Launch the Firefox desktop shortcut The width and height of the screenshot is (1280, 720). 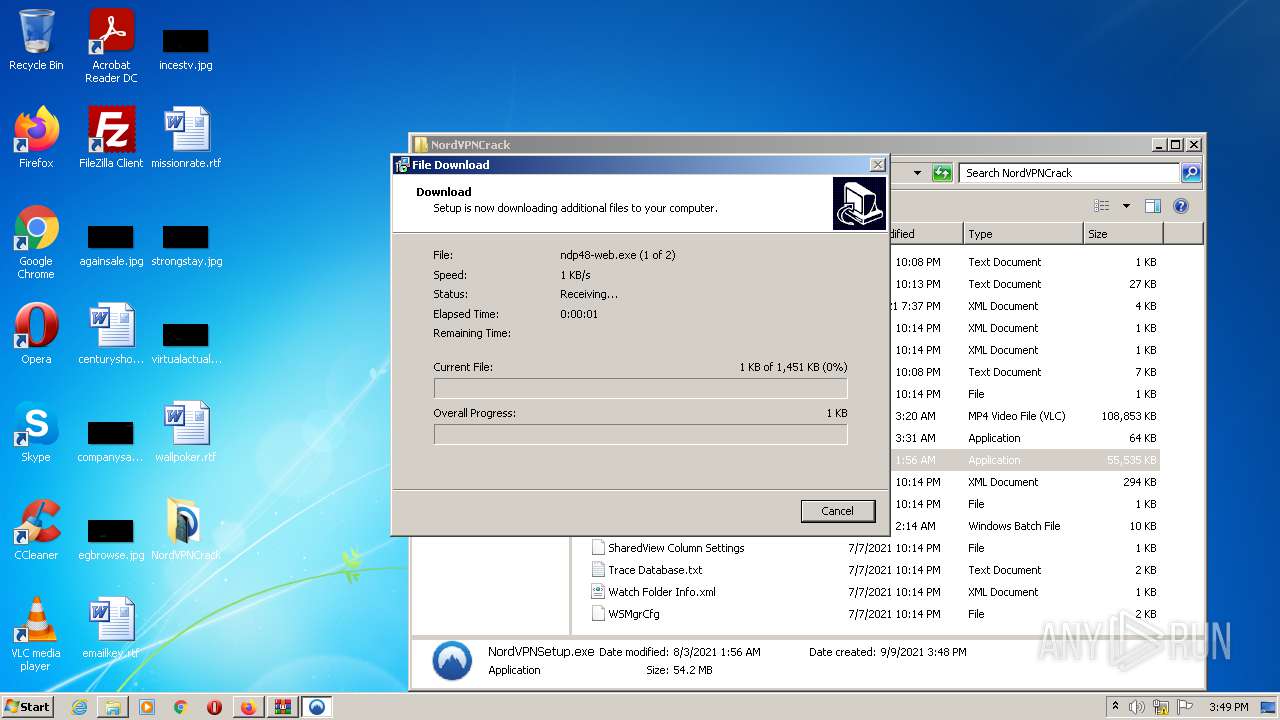pos(36,138)
